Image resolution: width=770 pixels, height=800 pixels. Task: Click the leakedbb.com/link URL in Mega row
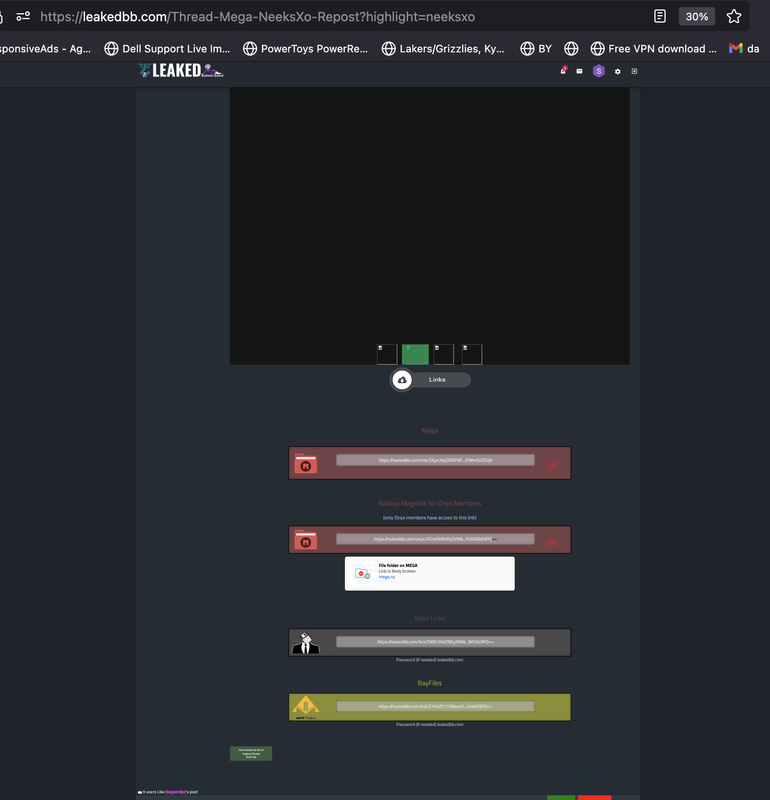(x=435, y=460)
